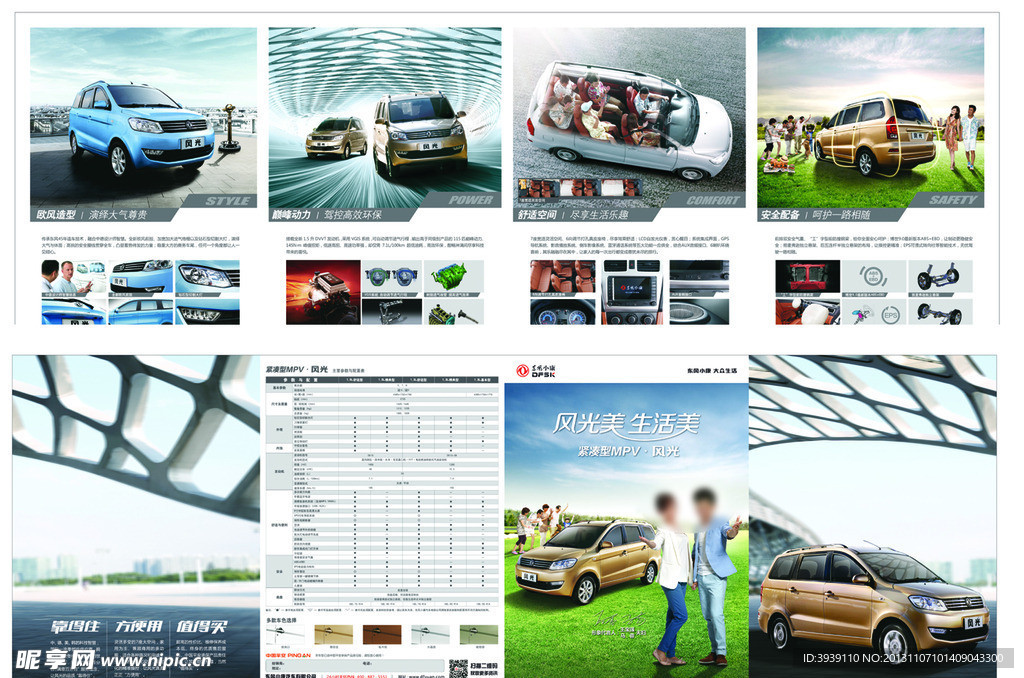Open the green intake manifold thumbnail
This screenshot has height=678, width=1024.
pyautogui.click(x=453, y=277)
